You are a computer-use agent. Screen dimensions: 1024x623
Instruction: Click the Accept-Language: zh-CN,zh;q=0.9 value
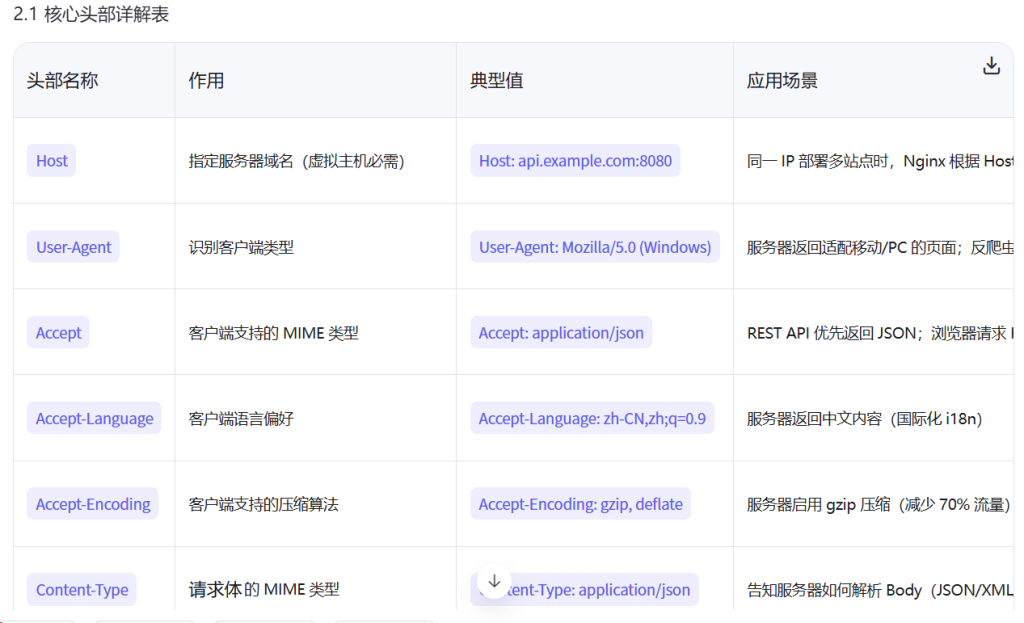click(x=592, y=419)
